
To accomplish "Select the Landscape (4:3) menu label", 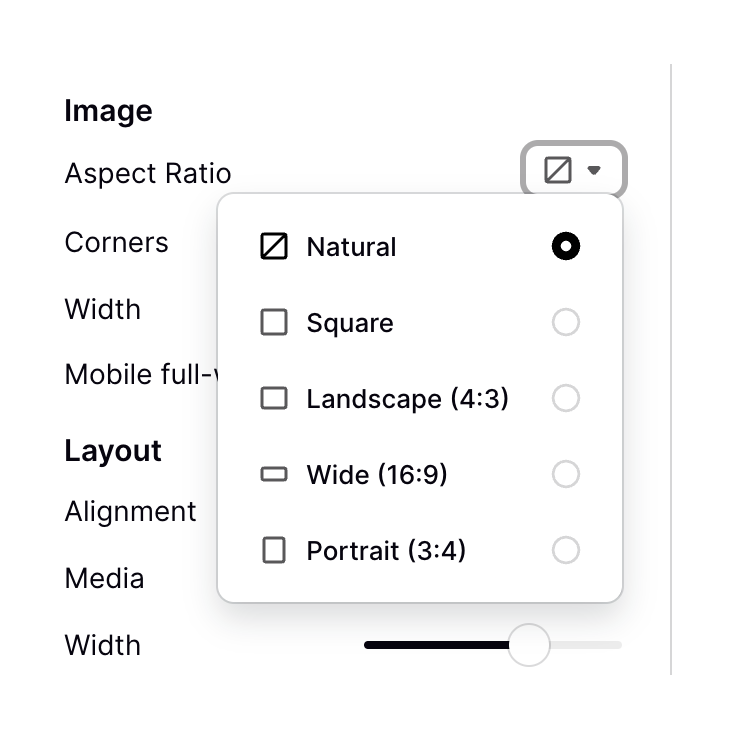I will click(x=407, y=399).
